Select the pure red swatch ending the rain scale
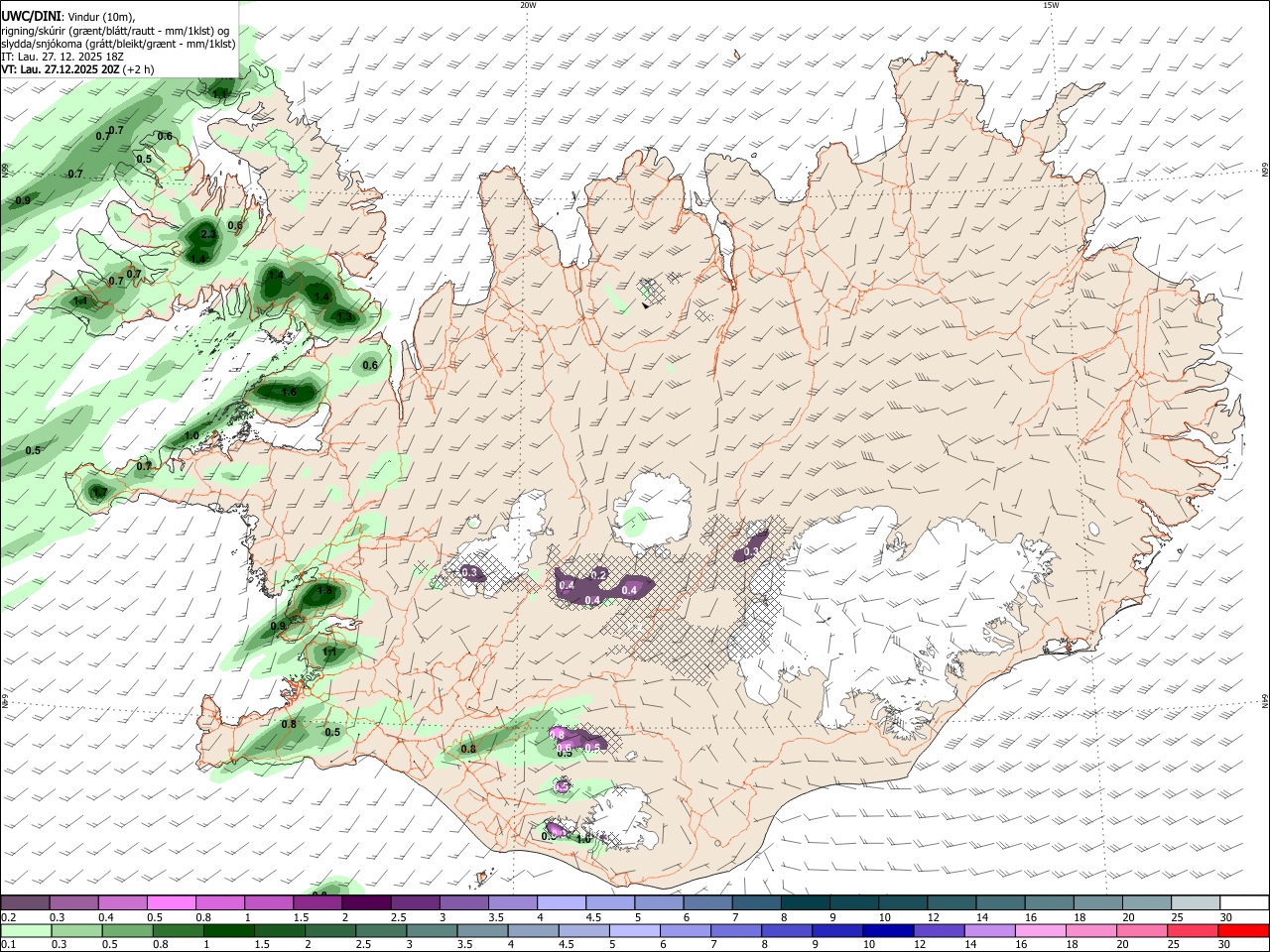 click(x=1244, y=931)
